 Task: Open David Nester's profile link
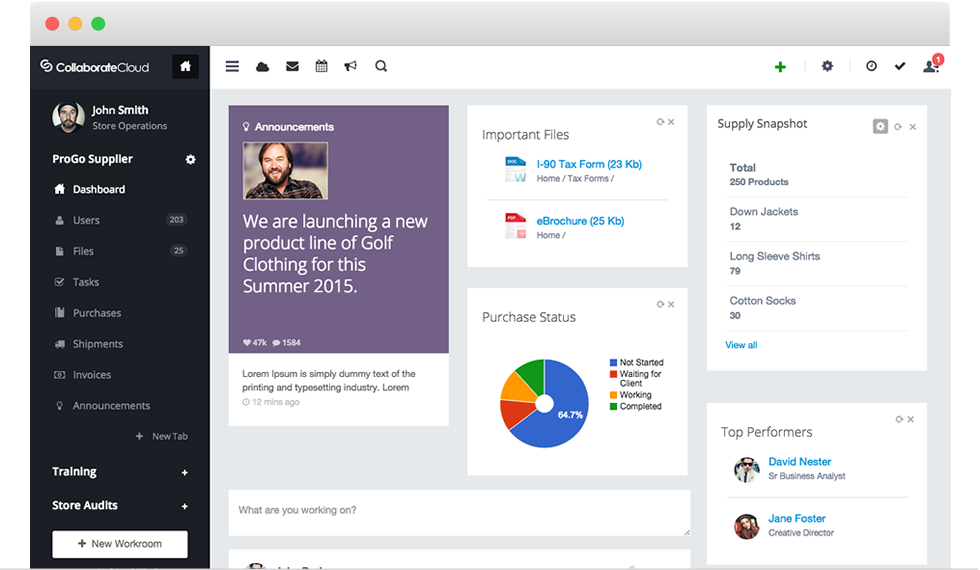pyautogui.click(x=799, y=462)
